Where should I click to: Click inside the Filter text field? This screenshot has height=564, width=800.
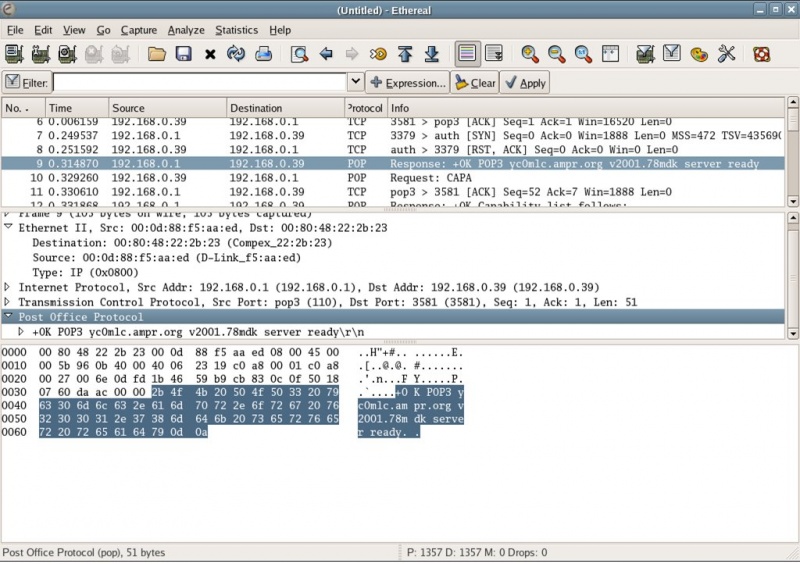click(x=200, y=83)
